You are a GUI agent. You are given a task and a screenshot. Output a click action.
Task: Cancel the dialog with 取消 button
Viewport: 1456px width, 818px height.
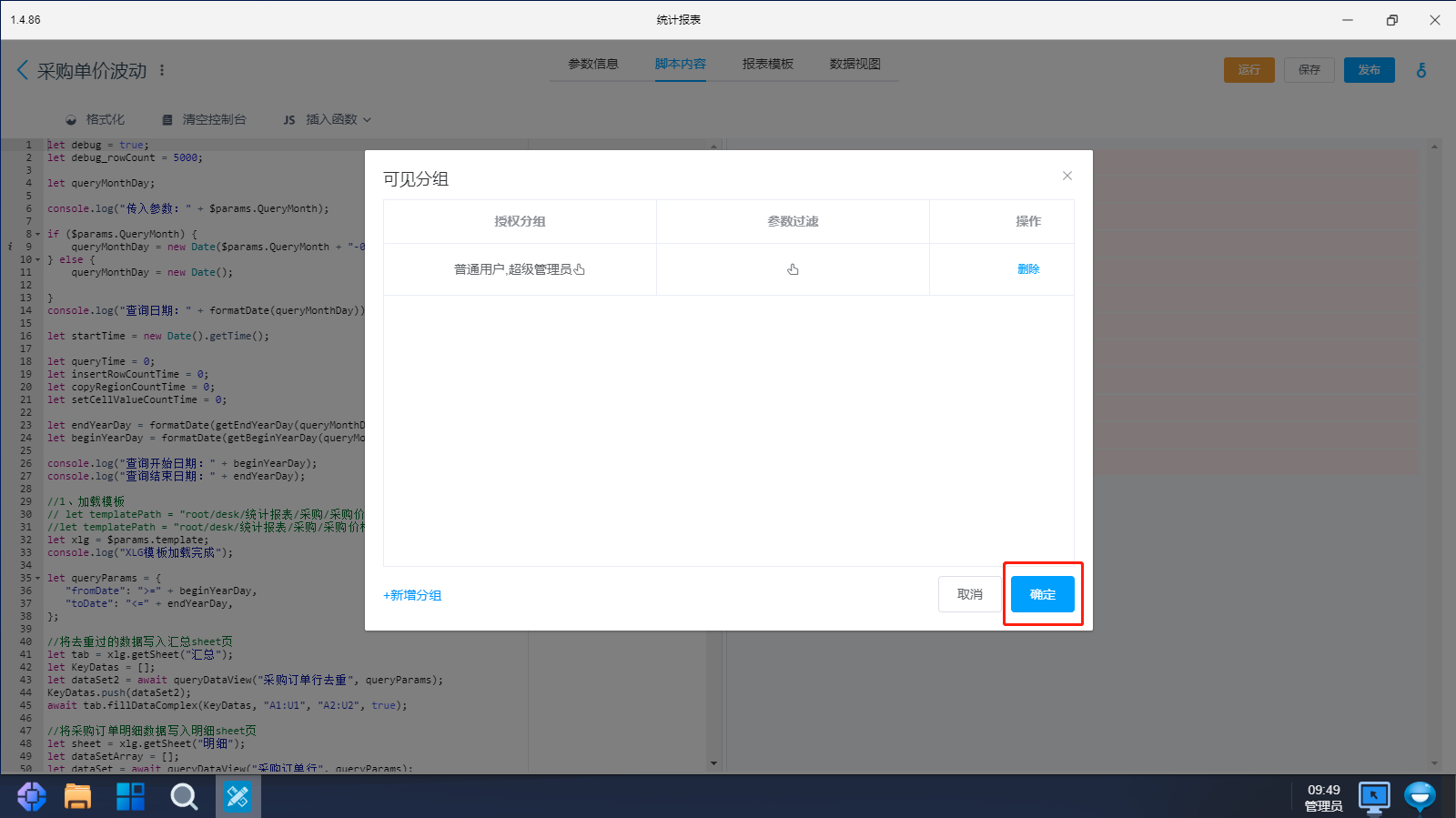click(x=969, y=594)
